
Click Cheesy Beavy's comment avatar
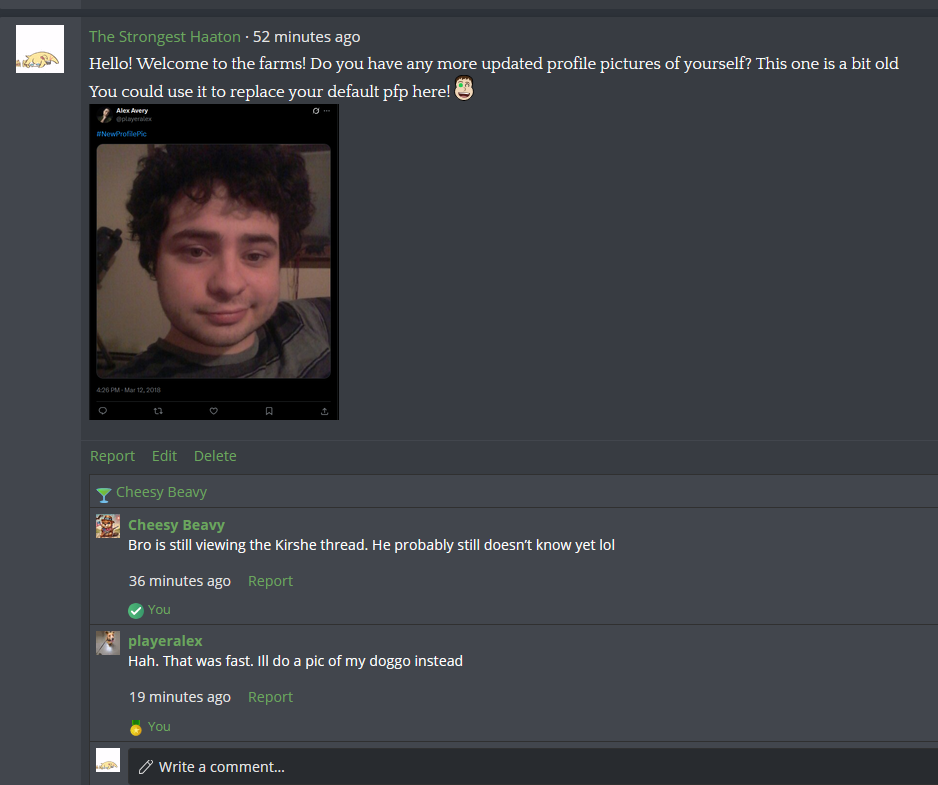coord(108,526)
